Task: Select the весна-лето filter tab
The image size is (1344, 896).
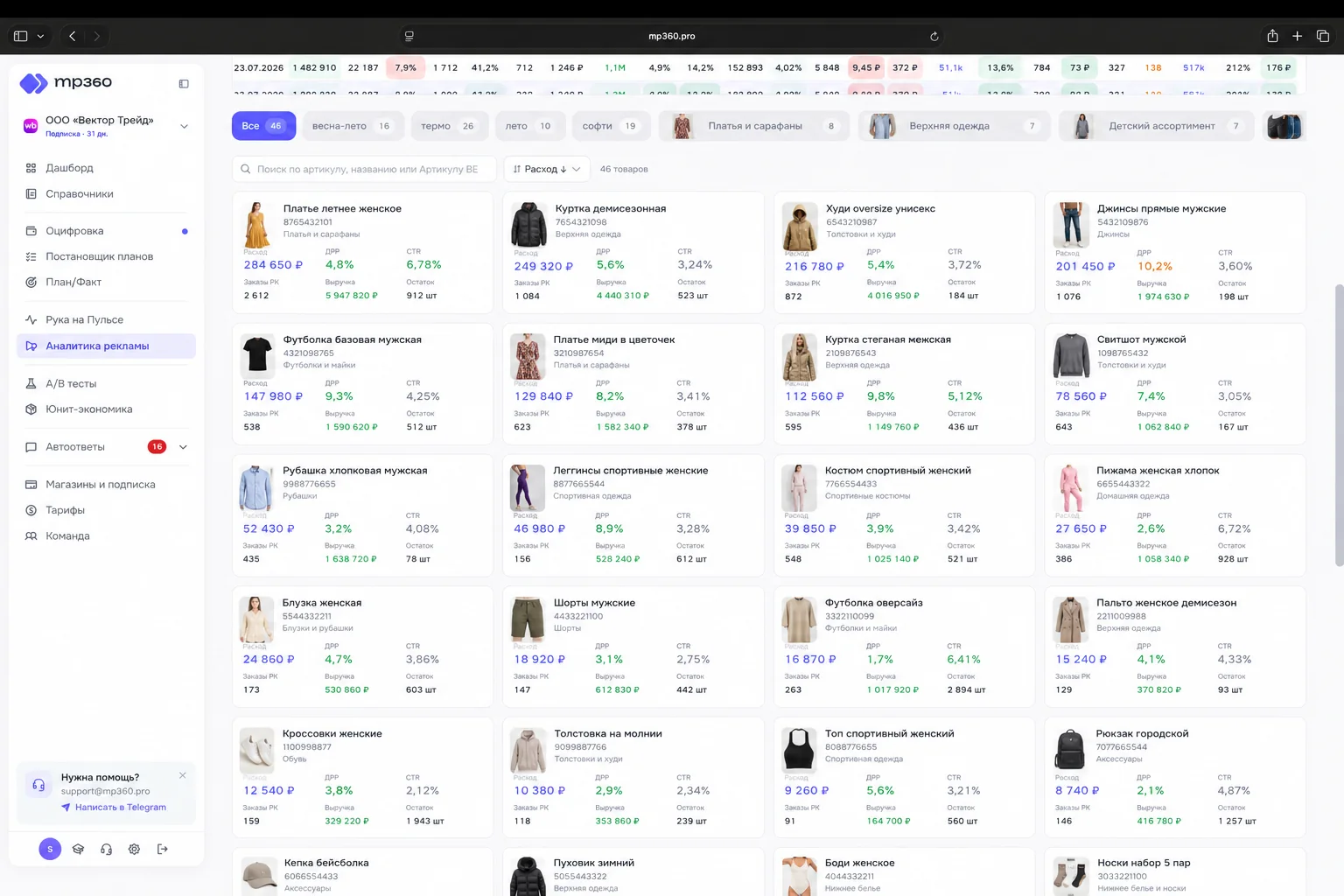Action: [x=353, y=126]
